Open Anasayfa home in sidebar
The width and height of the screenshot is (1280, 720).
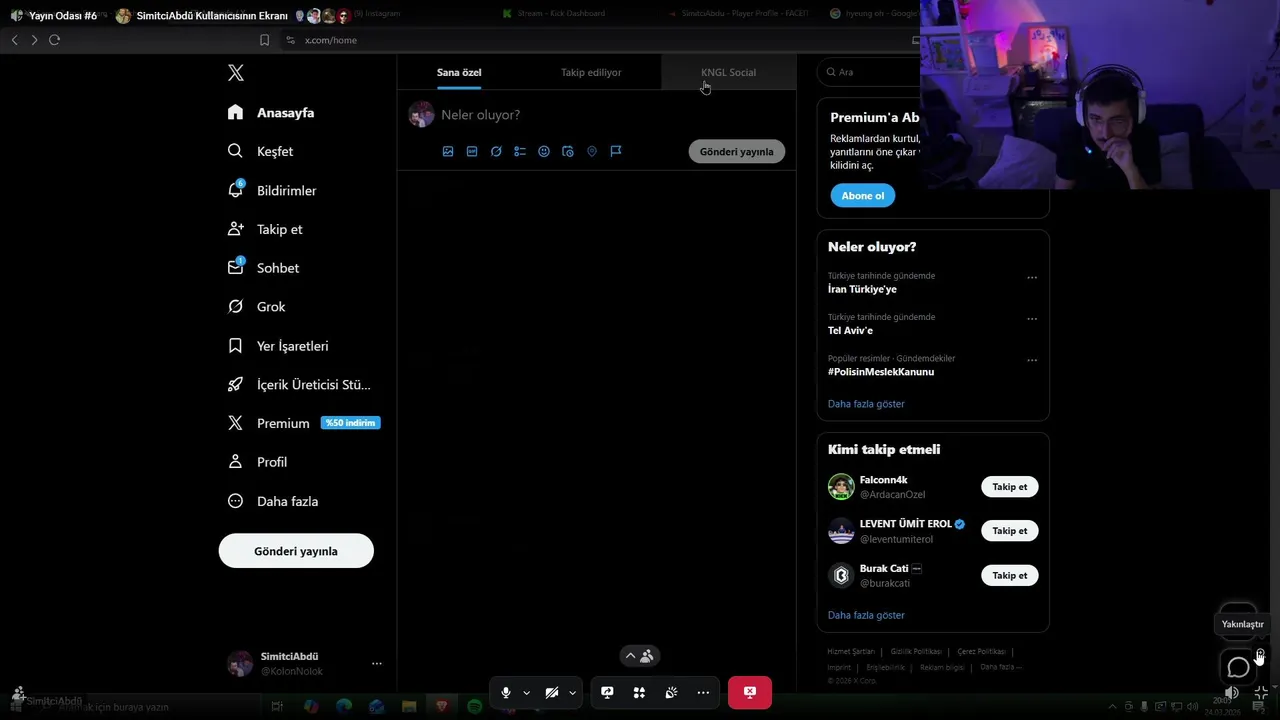(x=271, y=112)
